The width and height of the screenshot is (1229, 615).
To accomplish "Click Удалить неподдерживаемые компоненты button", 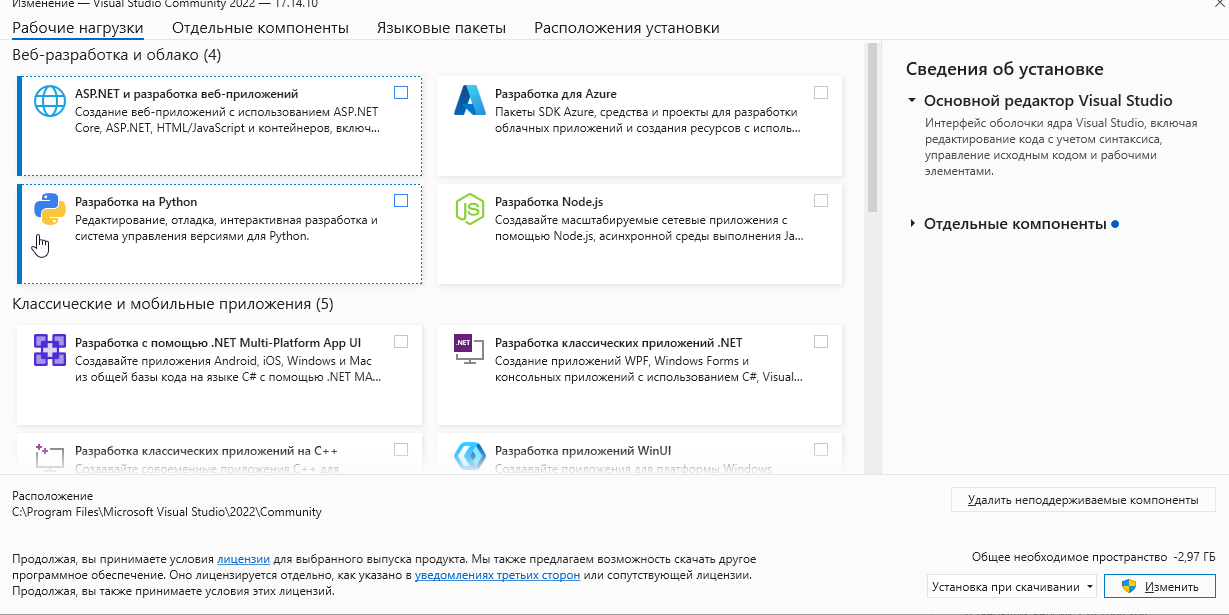I will click(1083, 499).
